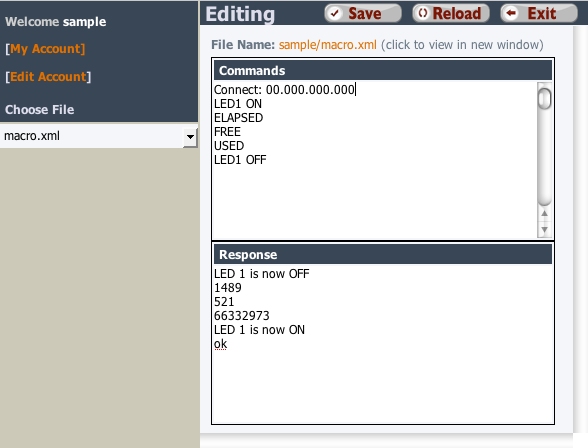This screenshot has height=448, width=588.
Task: Click the Commands scrollbar thumb
Action: [544, 99]
